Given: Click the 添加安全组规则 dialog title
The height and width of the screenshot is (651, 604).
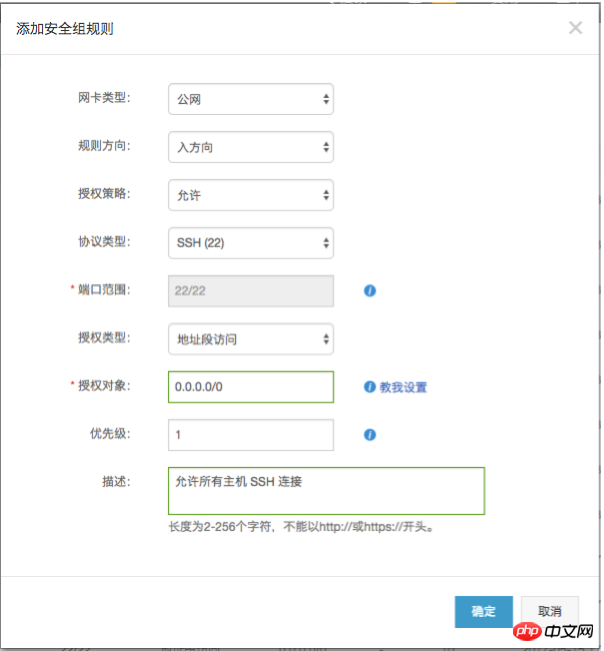Looking at the screenshot, I should click(65, 29).
